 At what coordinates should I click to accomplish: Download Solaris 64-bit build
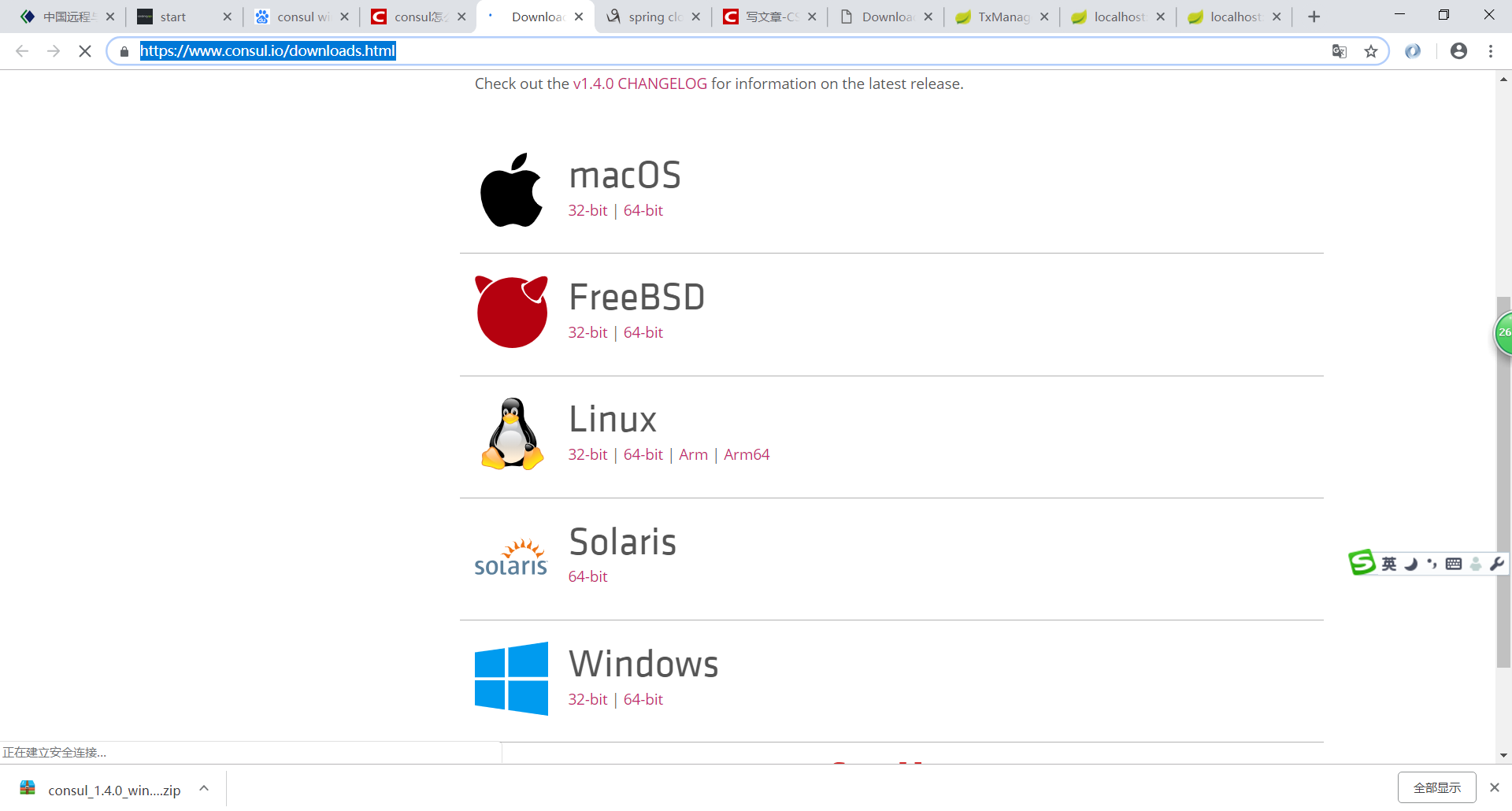(x=587, y=576)
